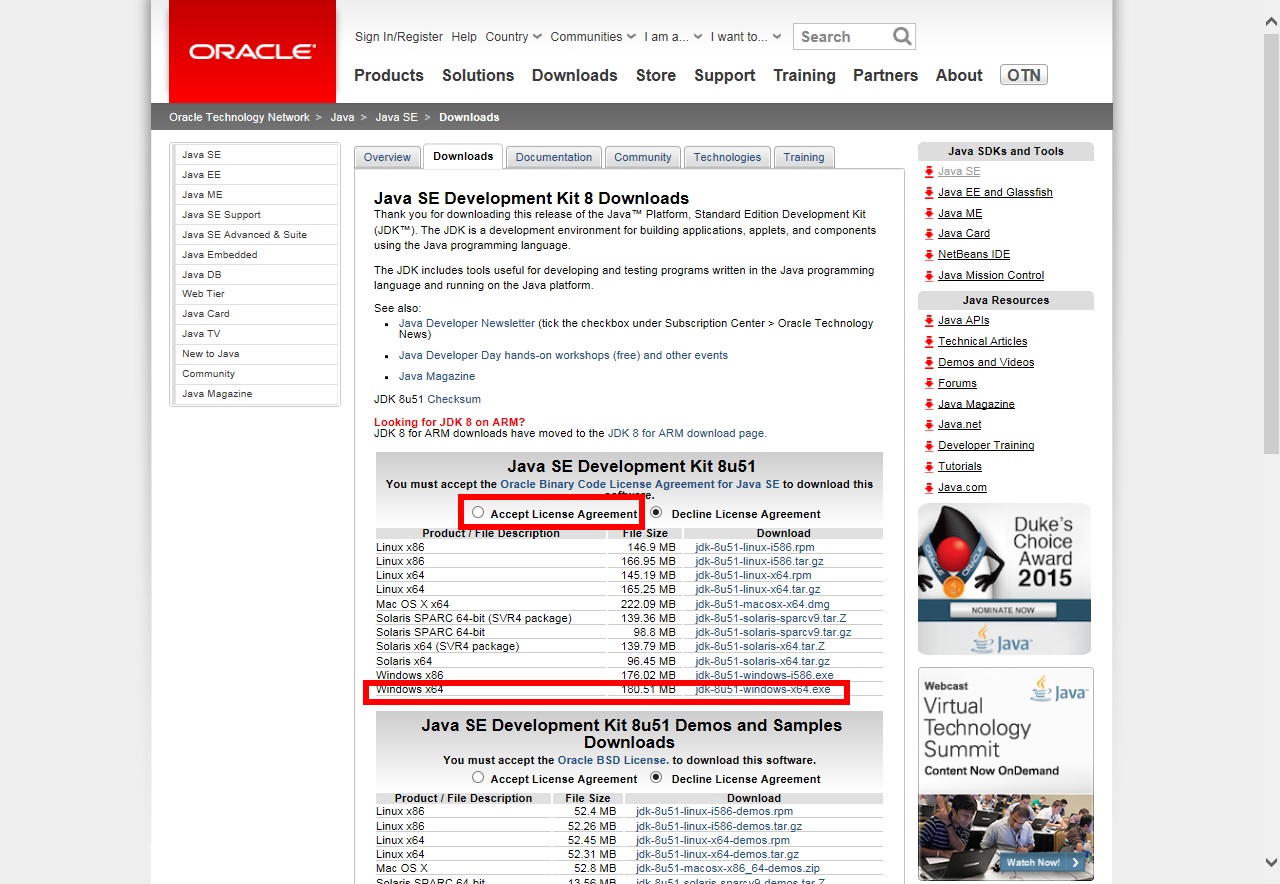This screenshot has width=1280, height=884.
Task: Open the Communities dropdown
Action: 593,37
